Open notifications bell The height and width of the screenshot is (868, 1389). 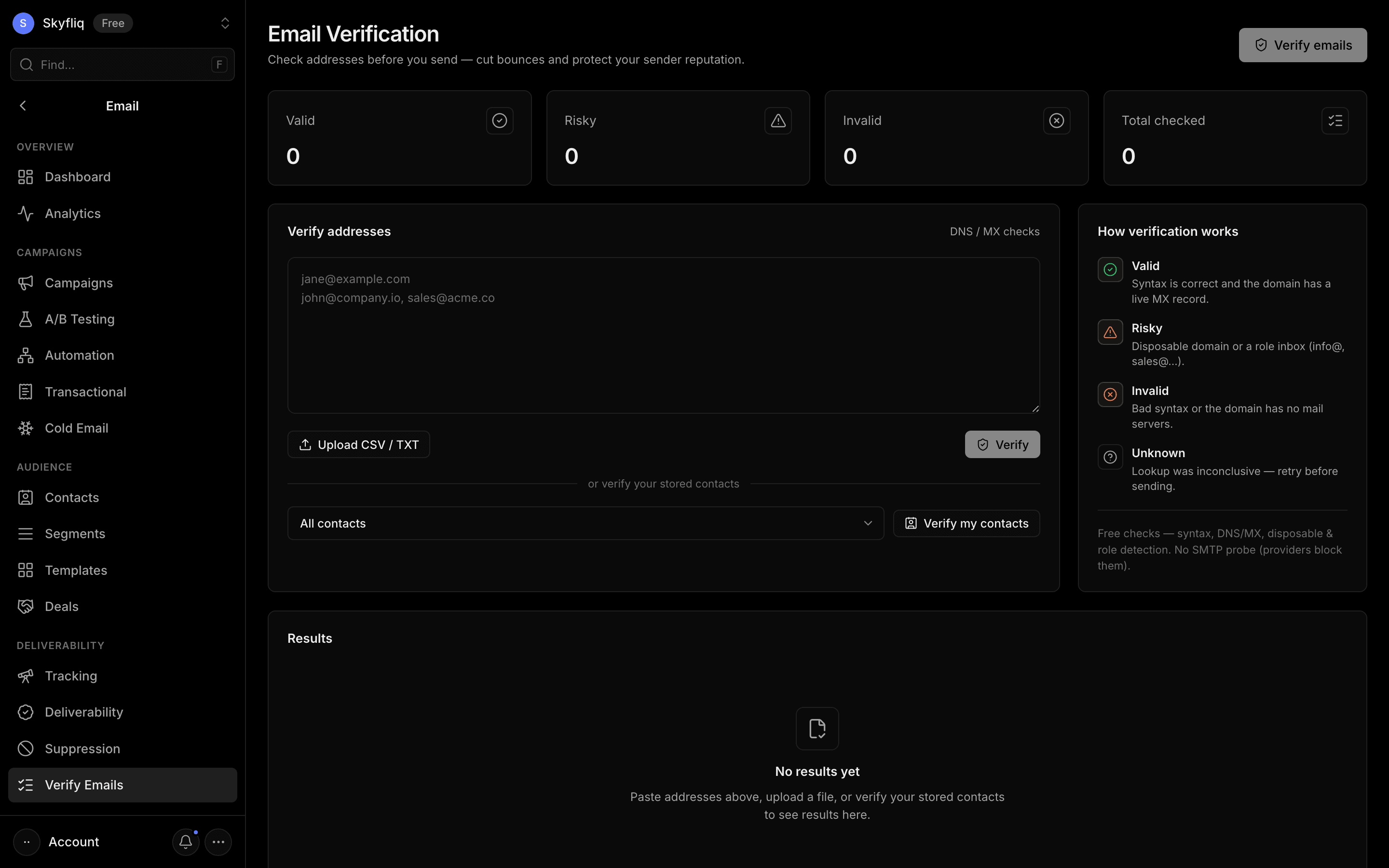(185, 841)
